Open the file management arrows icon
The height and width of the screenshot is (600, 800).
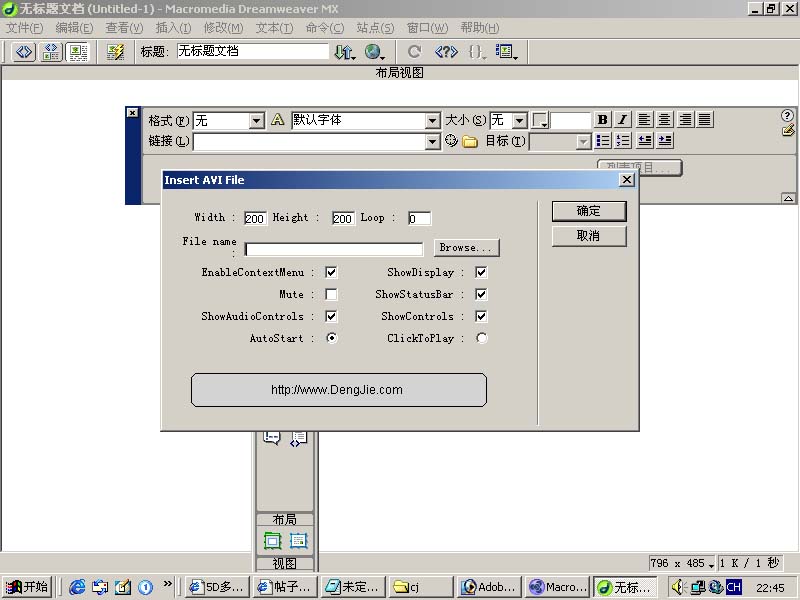(x=344, y=52)
